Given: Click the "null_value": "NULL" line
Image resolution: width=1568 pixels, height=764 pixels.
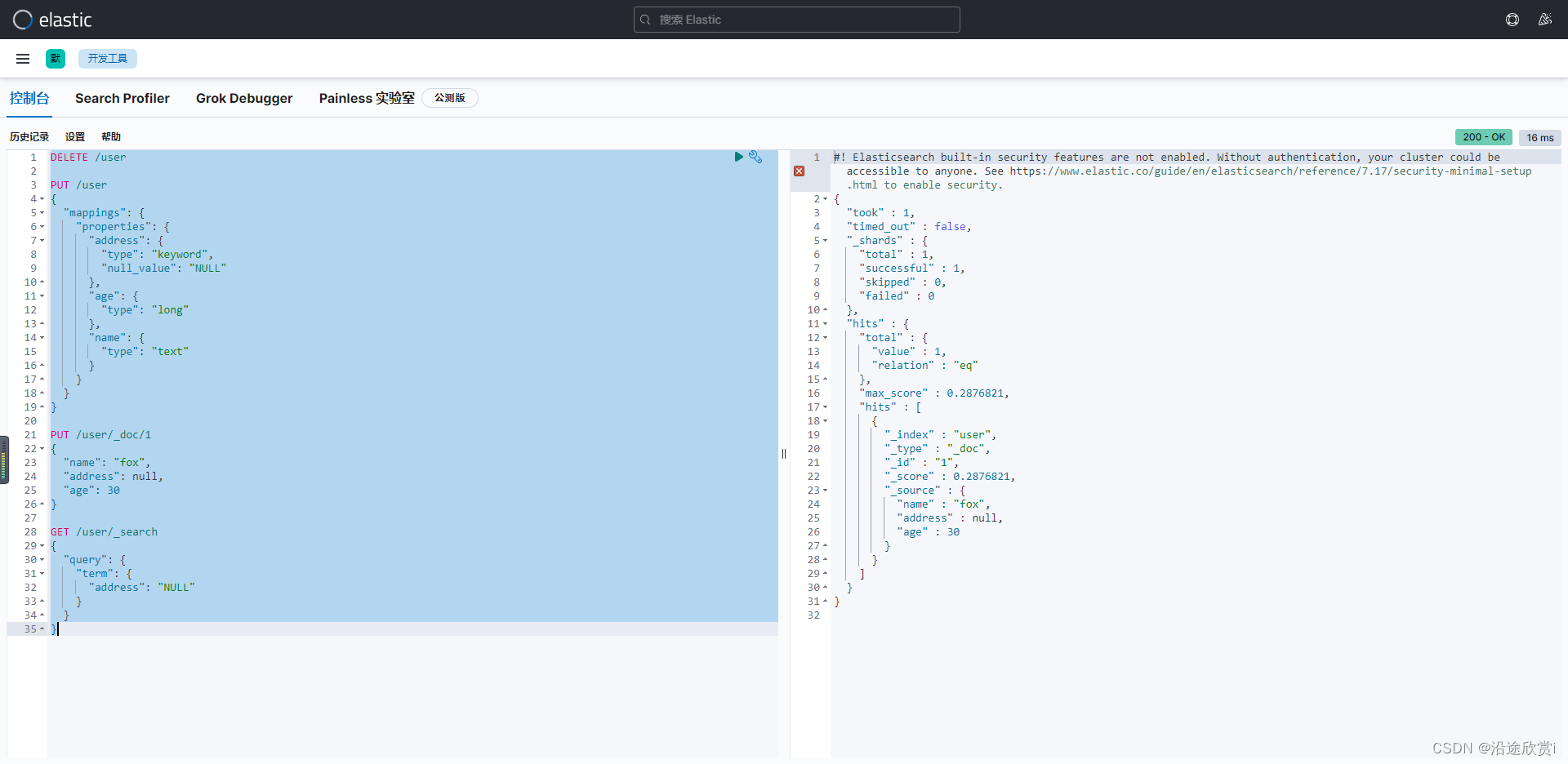Looking at the screenshot, I should pyautogui.click(x=163, y=268).
